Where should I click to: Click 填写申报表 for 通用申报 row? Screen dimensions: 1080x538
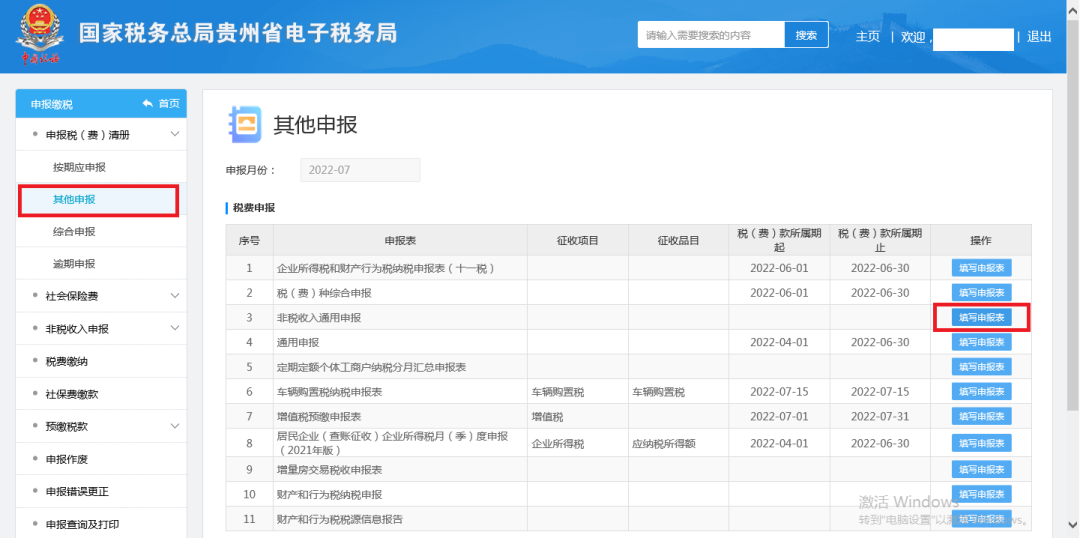[x=982, y=342]
